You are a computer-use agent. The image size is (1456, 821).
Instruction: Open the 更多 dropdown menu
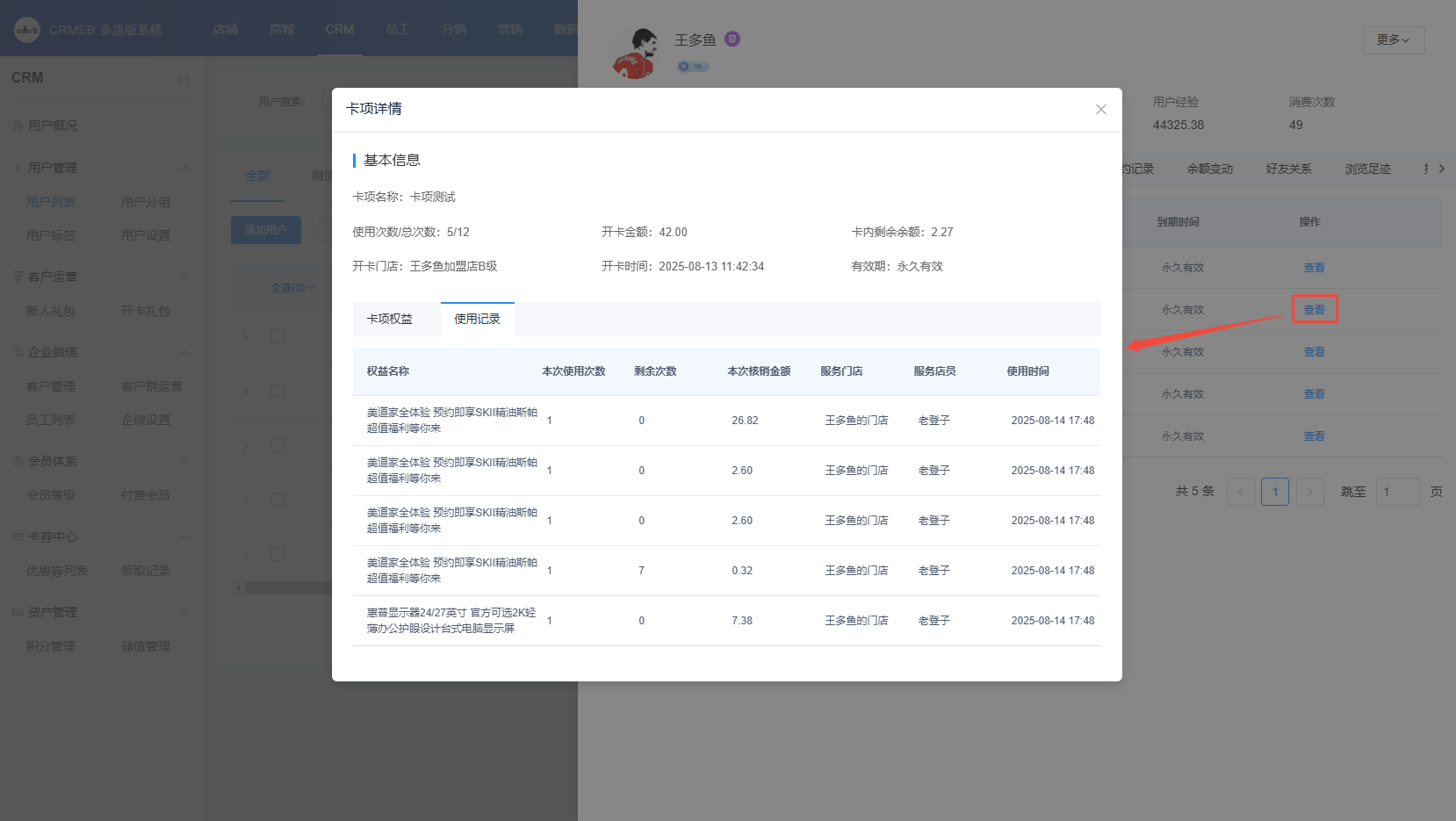[1393, 40]
